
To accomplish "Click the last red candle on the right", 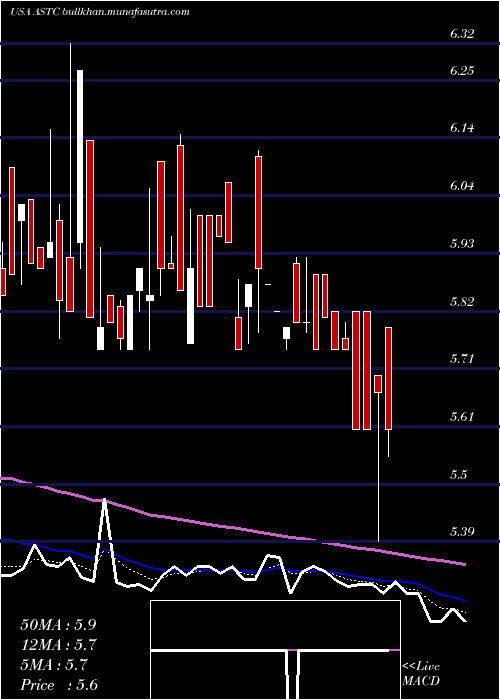I will 388,379.
